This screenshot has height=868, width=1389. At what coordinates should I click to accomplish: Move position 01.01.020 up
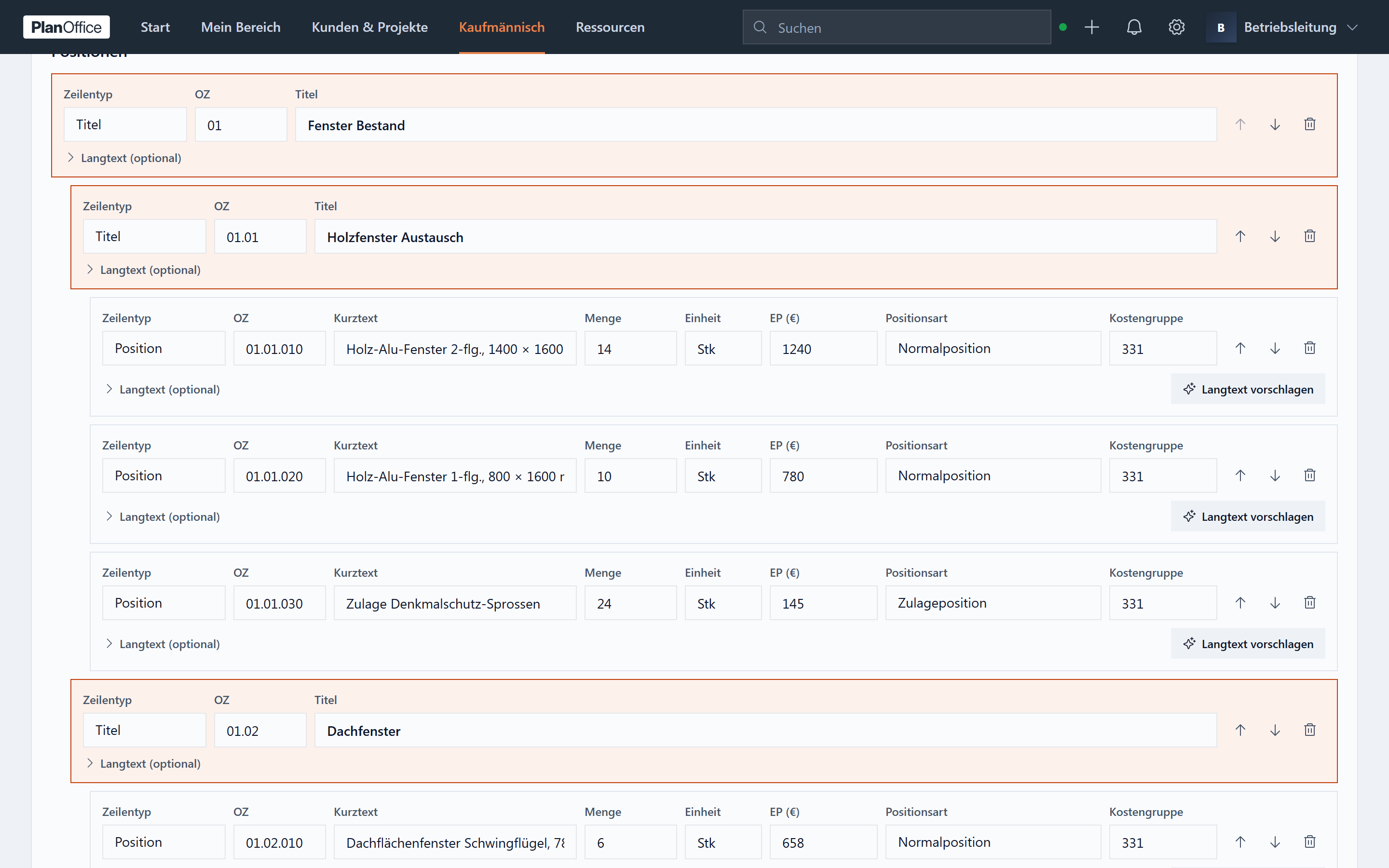click(x=1240, y=476)
